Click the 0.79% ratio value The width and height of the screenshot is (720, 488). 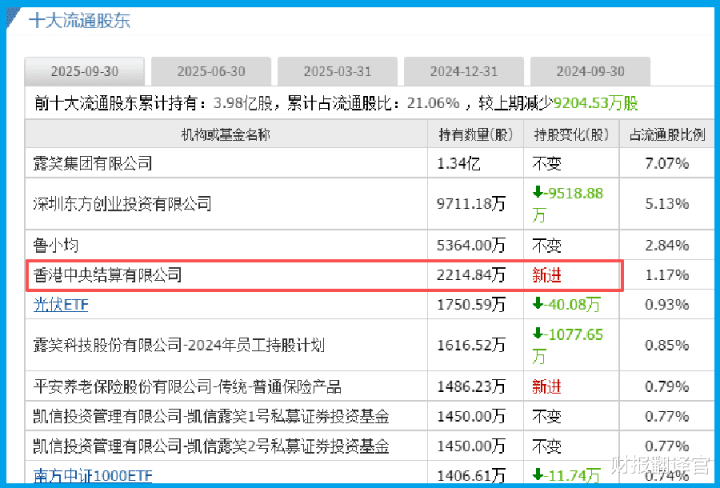coord(667,387)
